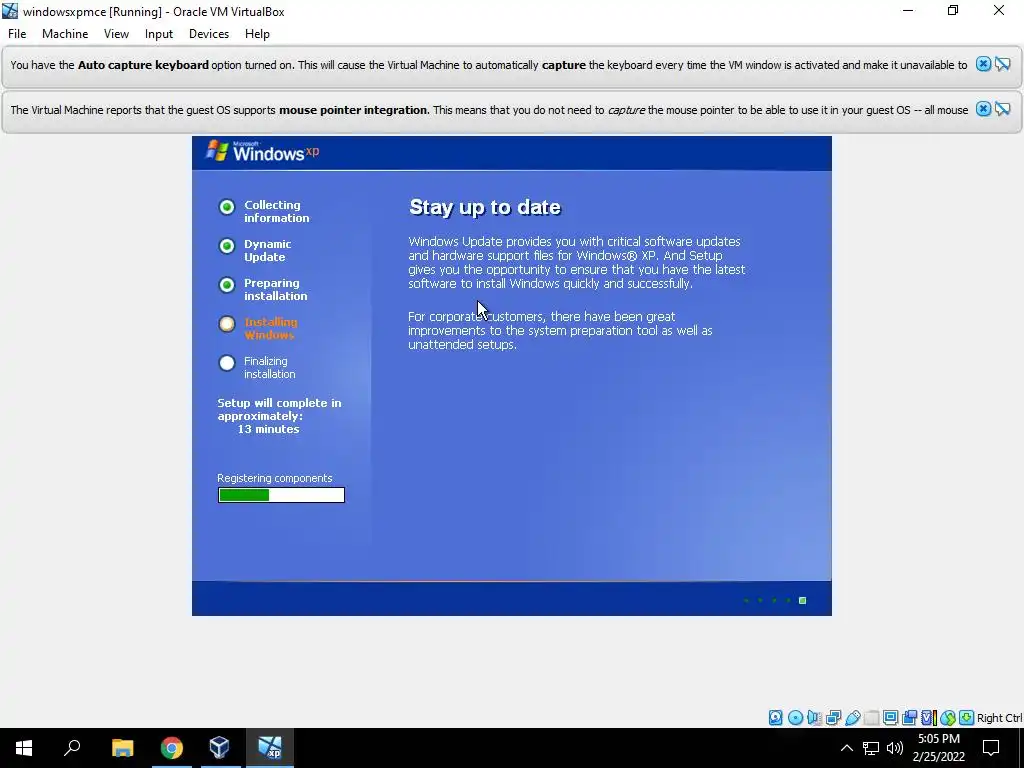1024x768 pixels.
Task: Dismiss the Auto capture keyboard notification
Action: pos(983,64)
